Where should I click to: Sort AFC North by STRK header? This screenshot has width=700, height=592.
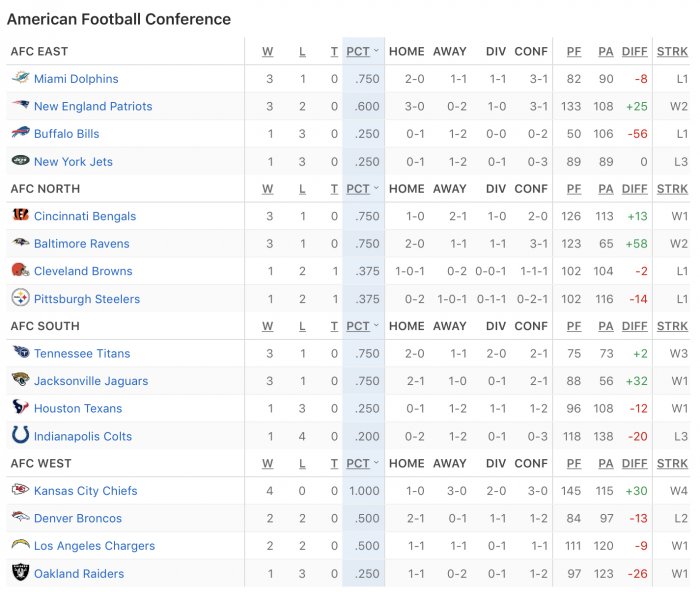[x=672, y=188]
